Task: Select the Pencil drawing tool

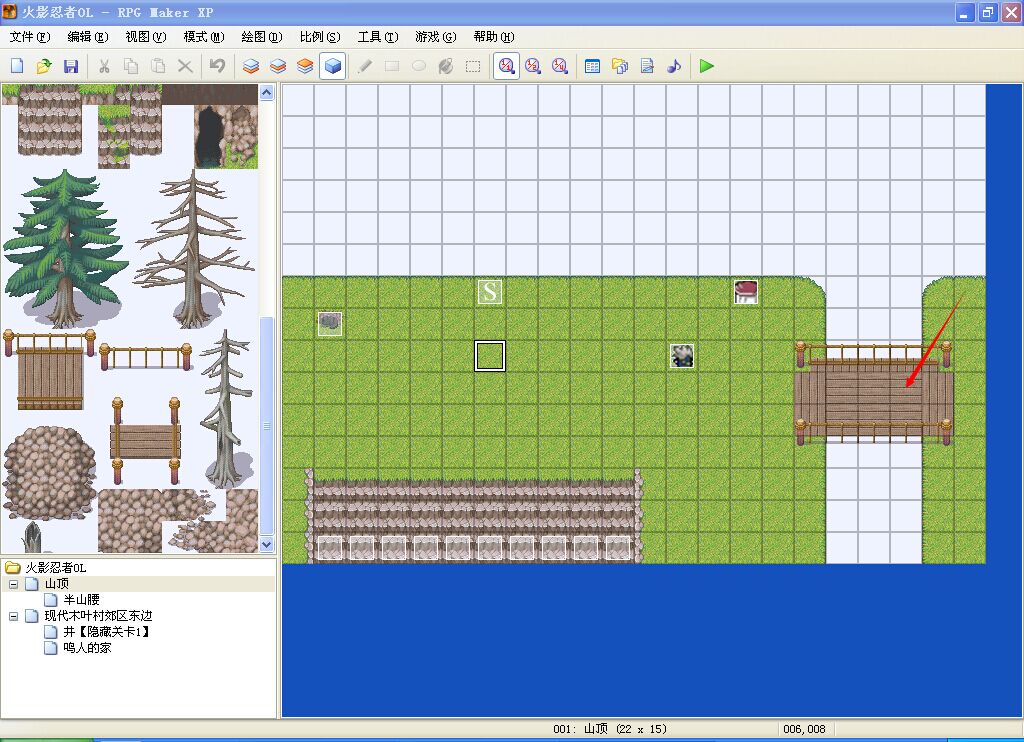Action: point(365,66)
